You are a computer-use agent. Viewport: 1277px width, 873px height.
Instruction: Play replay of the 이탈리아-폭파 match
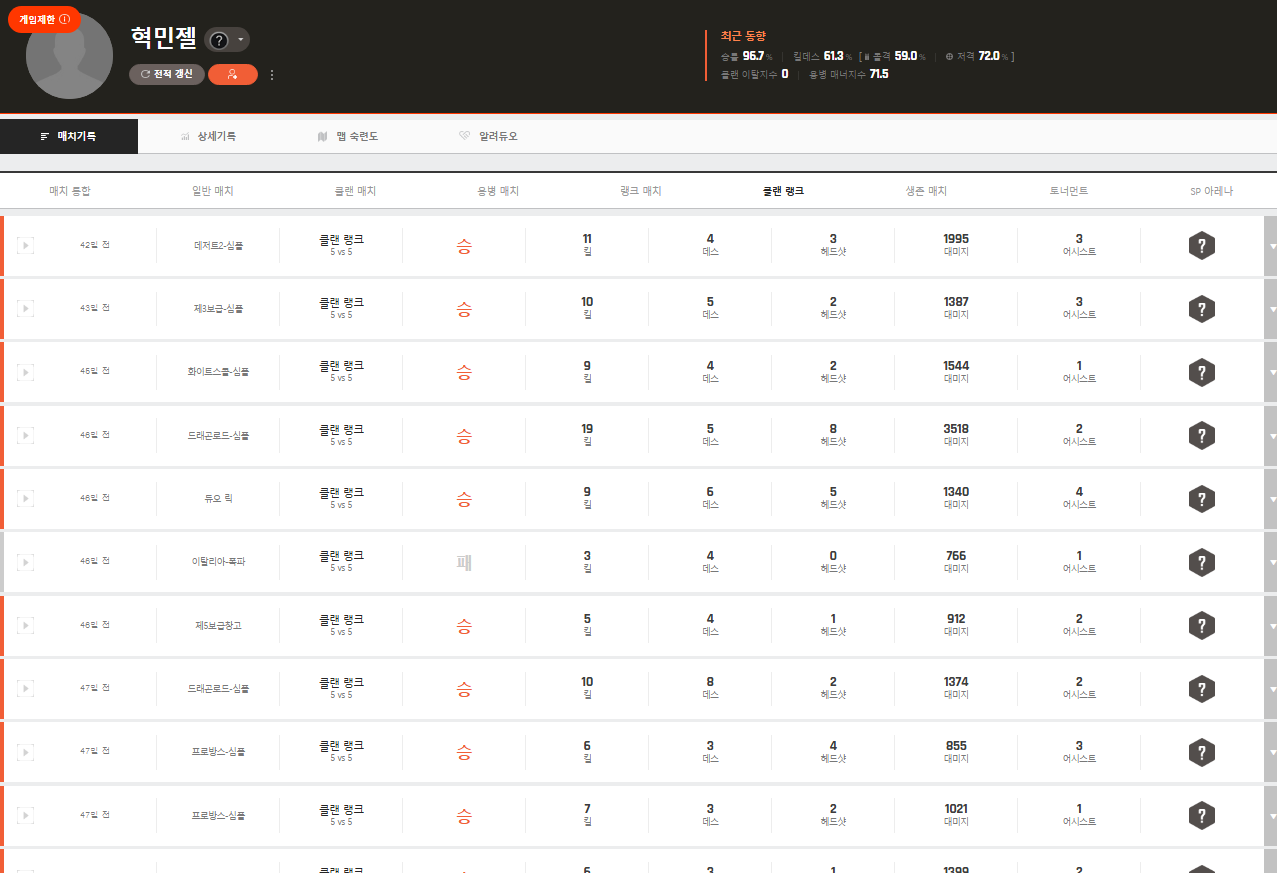[26, 562]
